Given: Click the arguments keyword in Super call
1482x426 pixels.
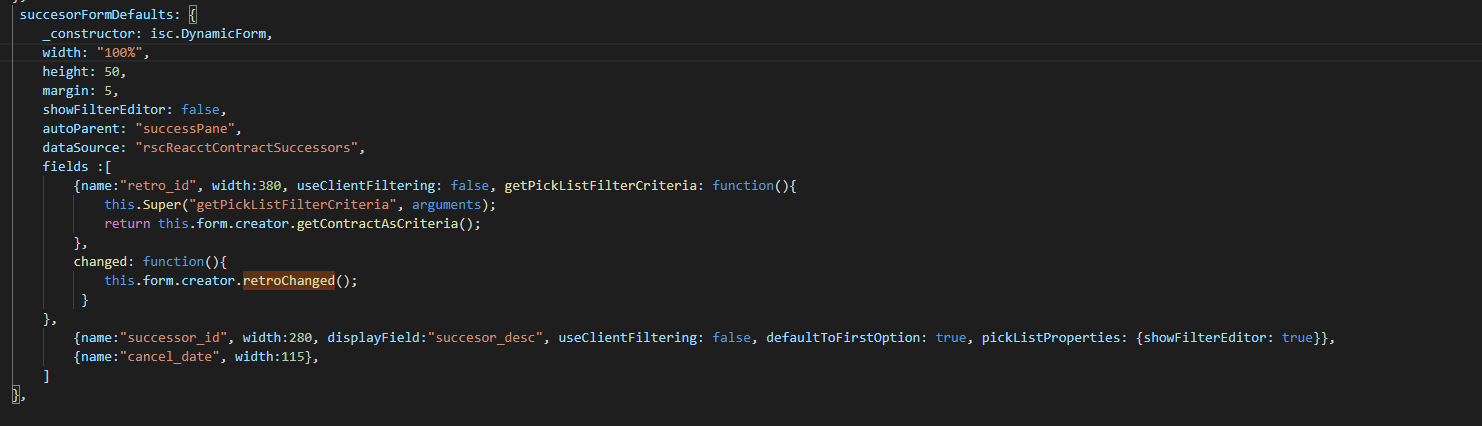Looking at the screenshot, I should tap(449, 205).
